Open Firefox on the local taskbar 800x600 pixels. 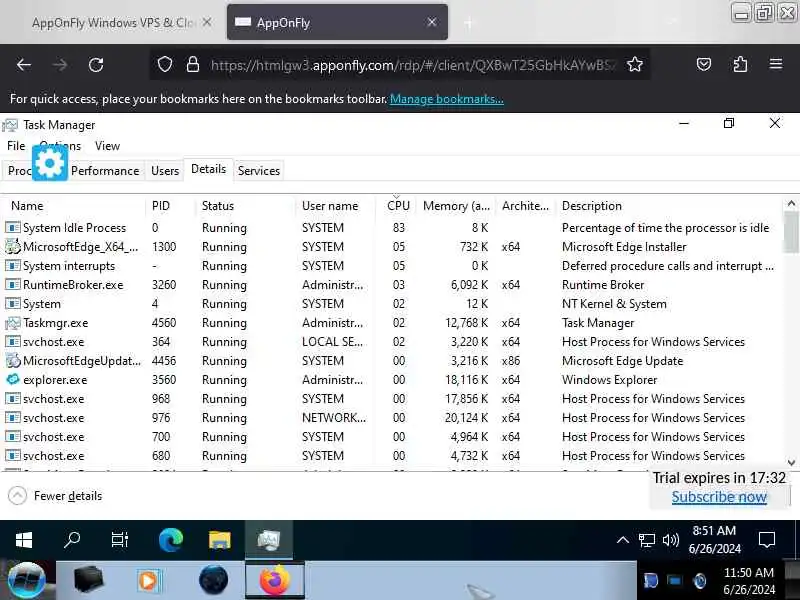274,581
